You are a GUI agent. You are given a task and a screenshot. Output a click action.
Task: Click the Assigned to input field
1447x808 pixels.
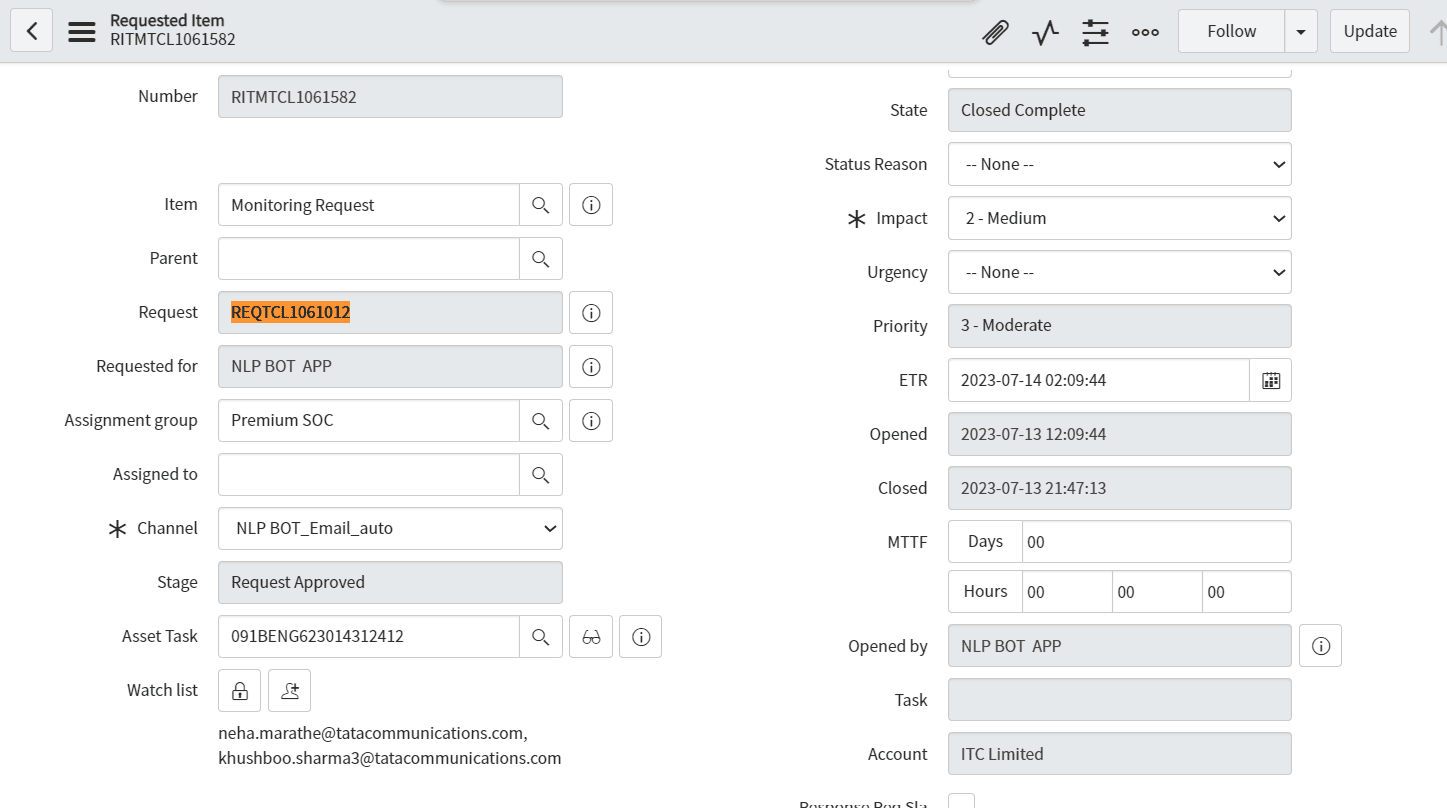click(x=368, y=475)
